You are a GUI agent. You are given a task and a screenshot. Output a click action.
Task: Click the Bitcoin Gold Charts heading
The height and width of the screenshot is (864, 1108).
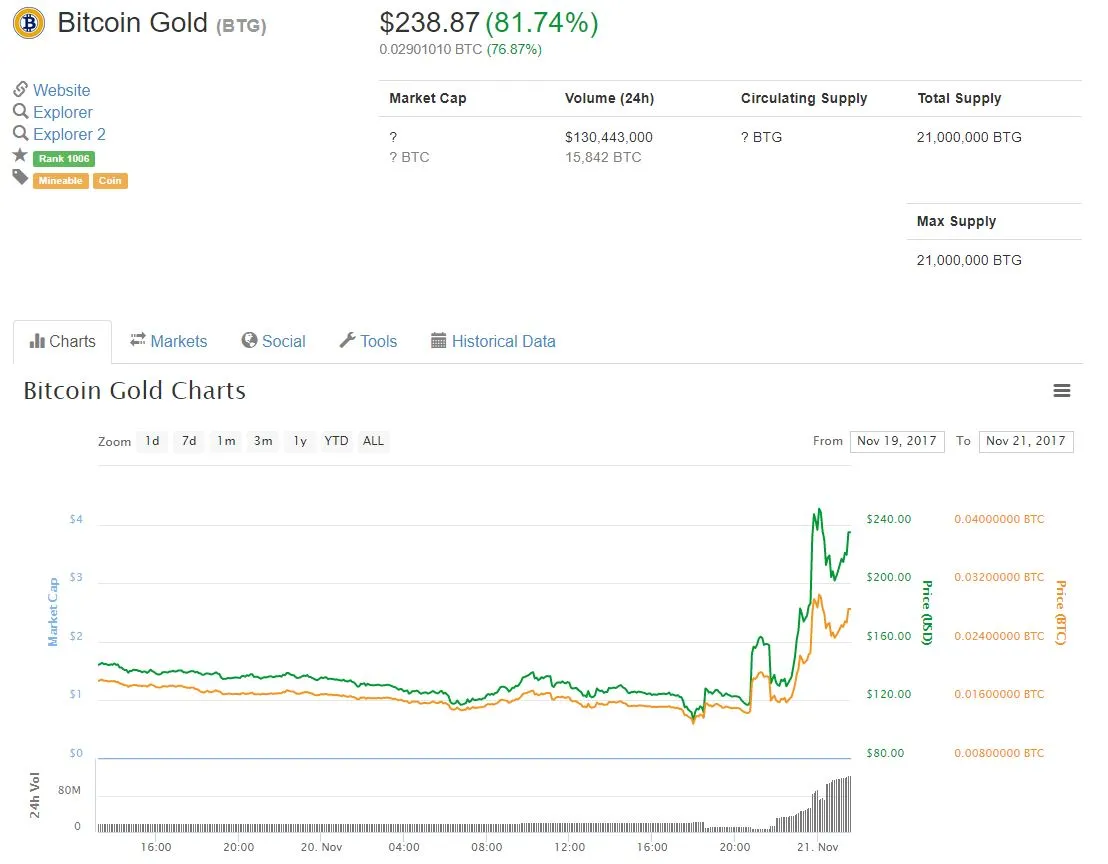pyautogui.click(x=134, y=391)
